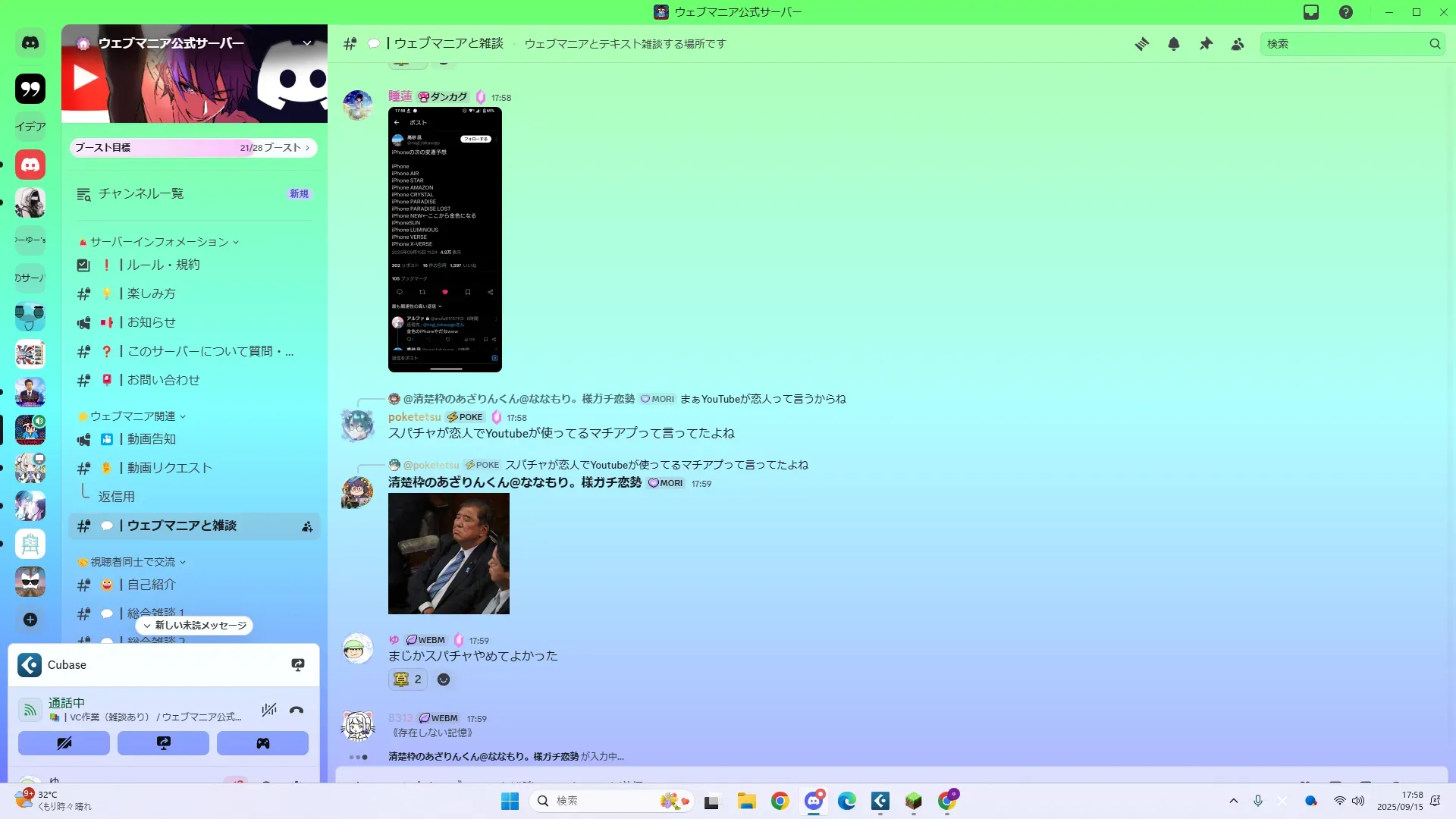This screenshot has height=819, width=1456.
Task: Open the ウェブマニア公式サーバー server dropdown menu
Action: pyautogui.click(x=307, y=43)
